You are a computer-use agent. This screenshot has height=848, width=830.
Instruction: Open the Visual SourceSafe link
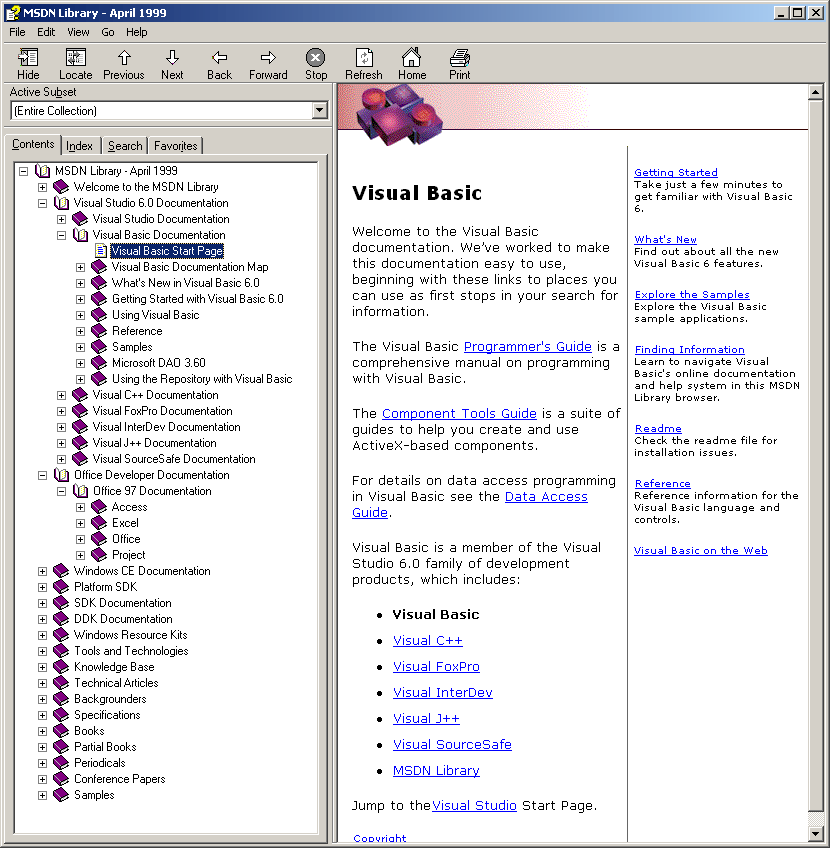pos(452,744)
